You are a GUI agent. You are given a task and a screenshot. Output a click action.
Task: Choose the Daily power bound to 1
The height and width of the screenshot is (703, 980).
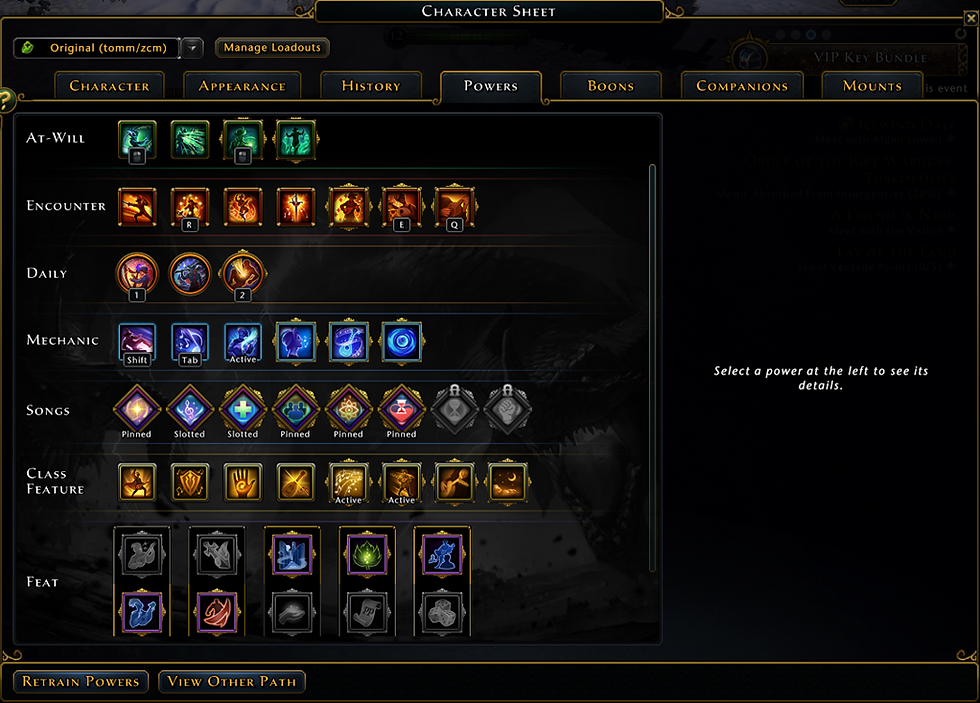137,274
